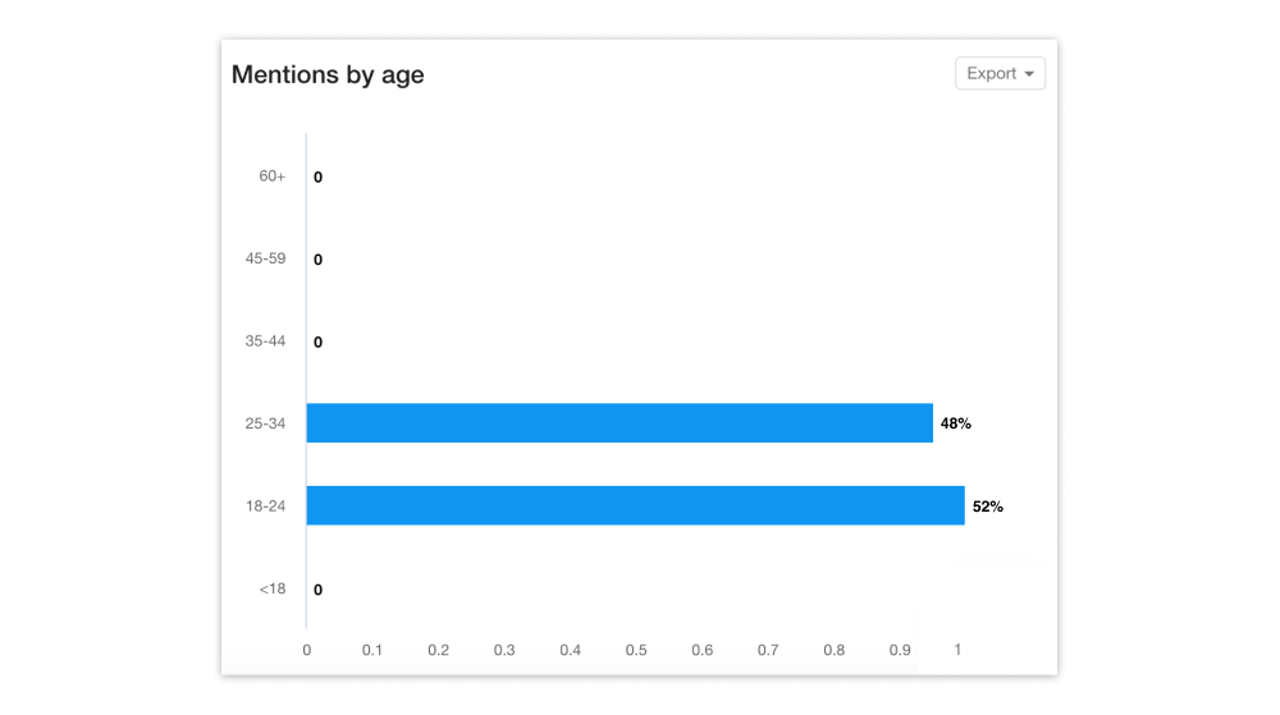This screenshot has height=715, width=1280.
Task: Open the Export dropdown menu
Action: (x=1000, y=74)
